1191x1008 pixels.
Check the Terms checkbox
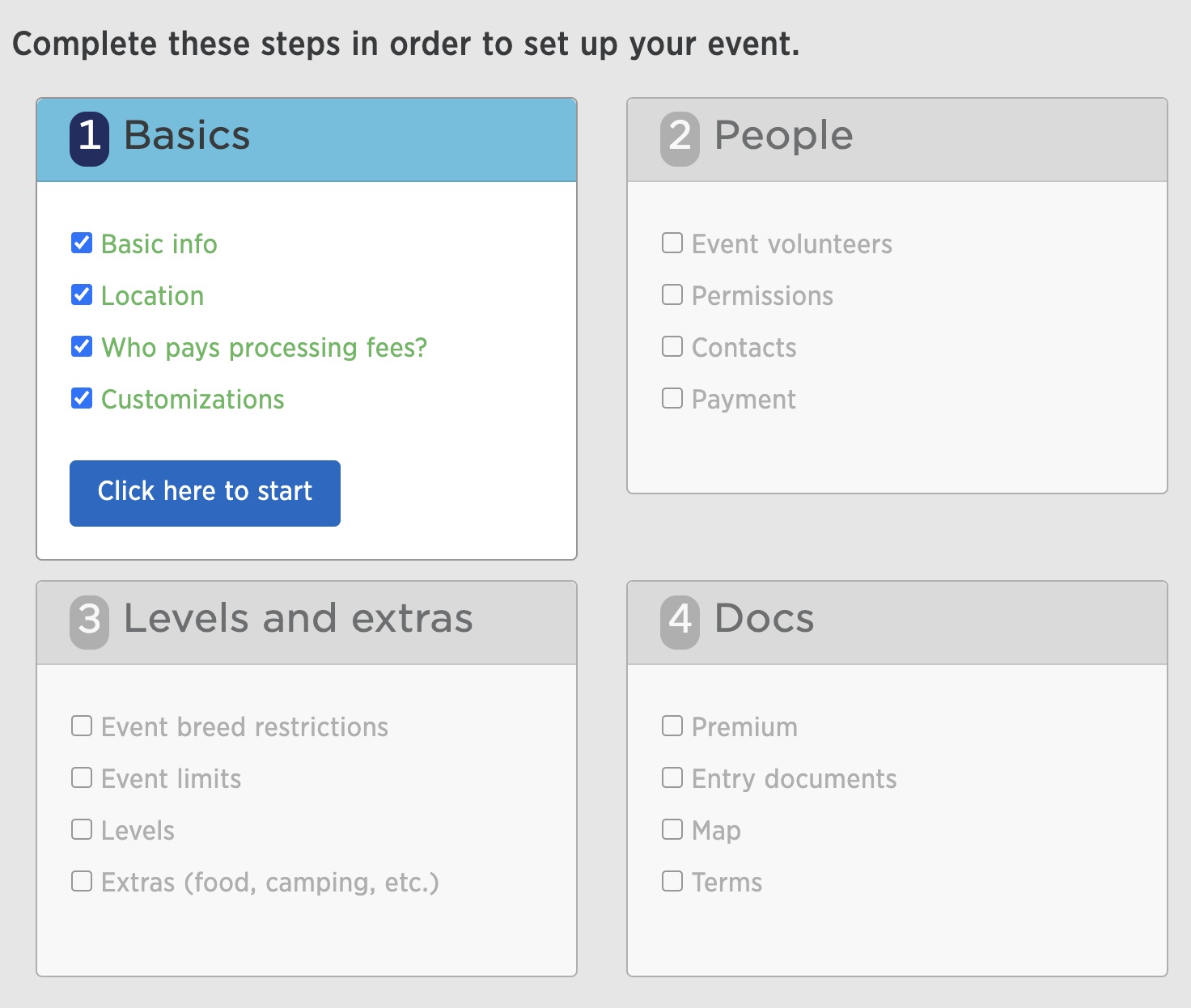(x=672, y=881)
